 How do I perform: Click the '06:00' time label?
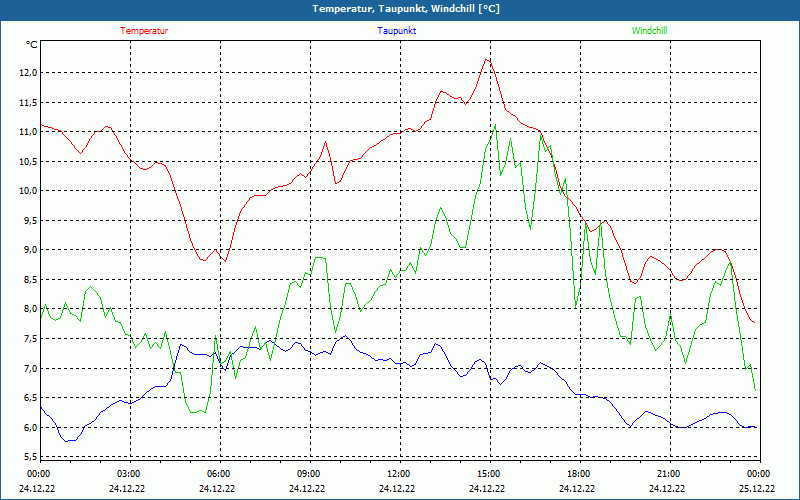(x=220, y=474)
